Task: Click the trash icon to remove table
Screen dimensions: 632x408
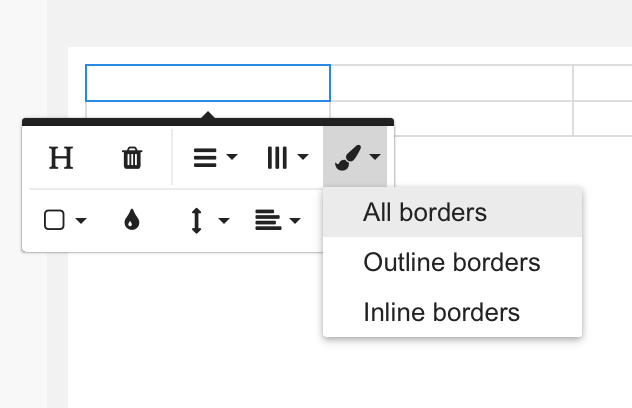Action: 132,158
